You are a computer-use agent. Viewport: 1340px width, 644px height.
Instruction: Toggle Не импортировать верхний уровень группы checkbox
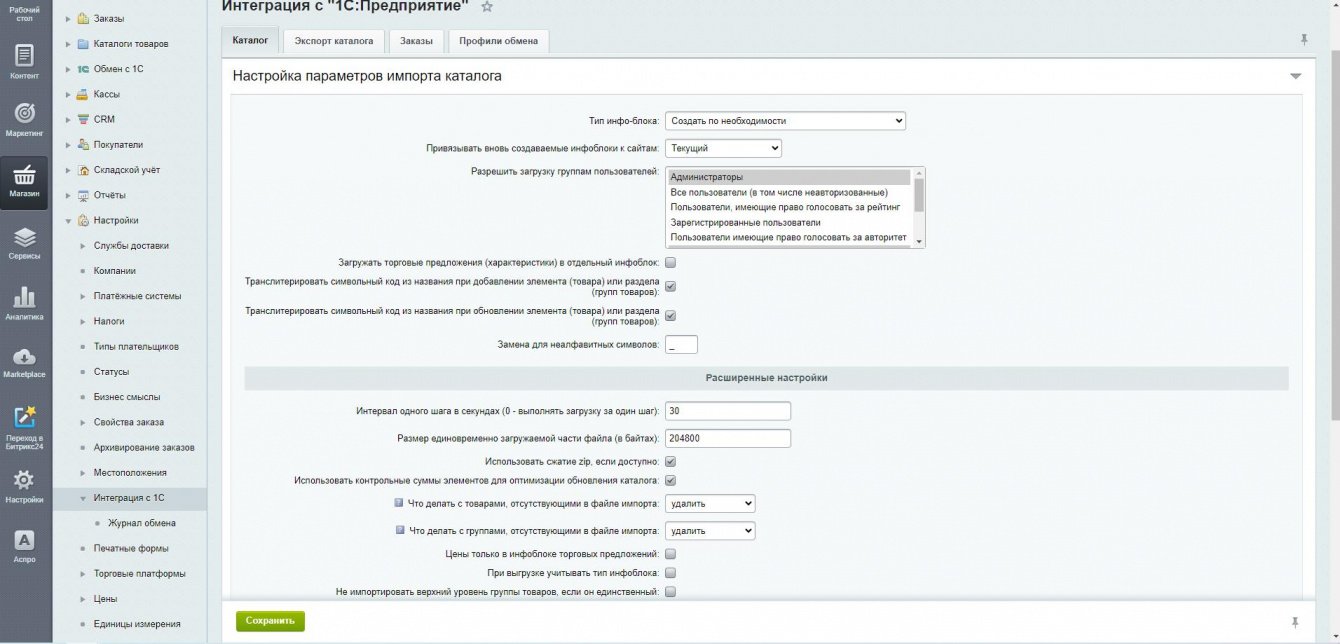(671, 592)
